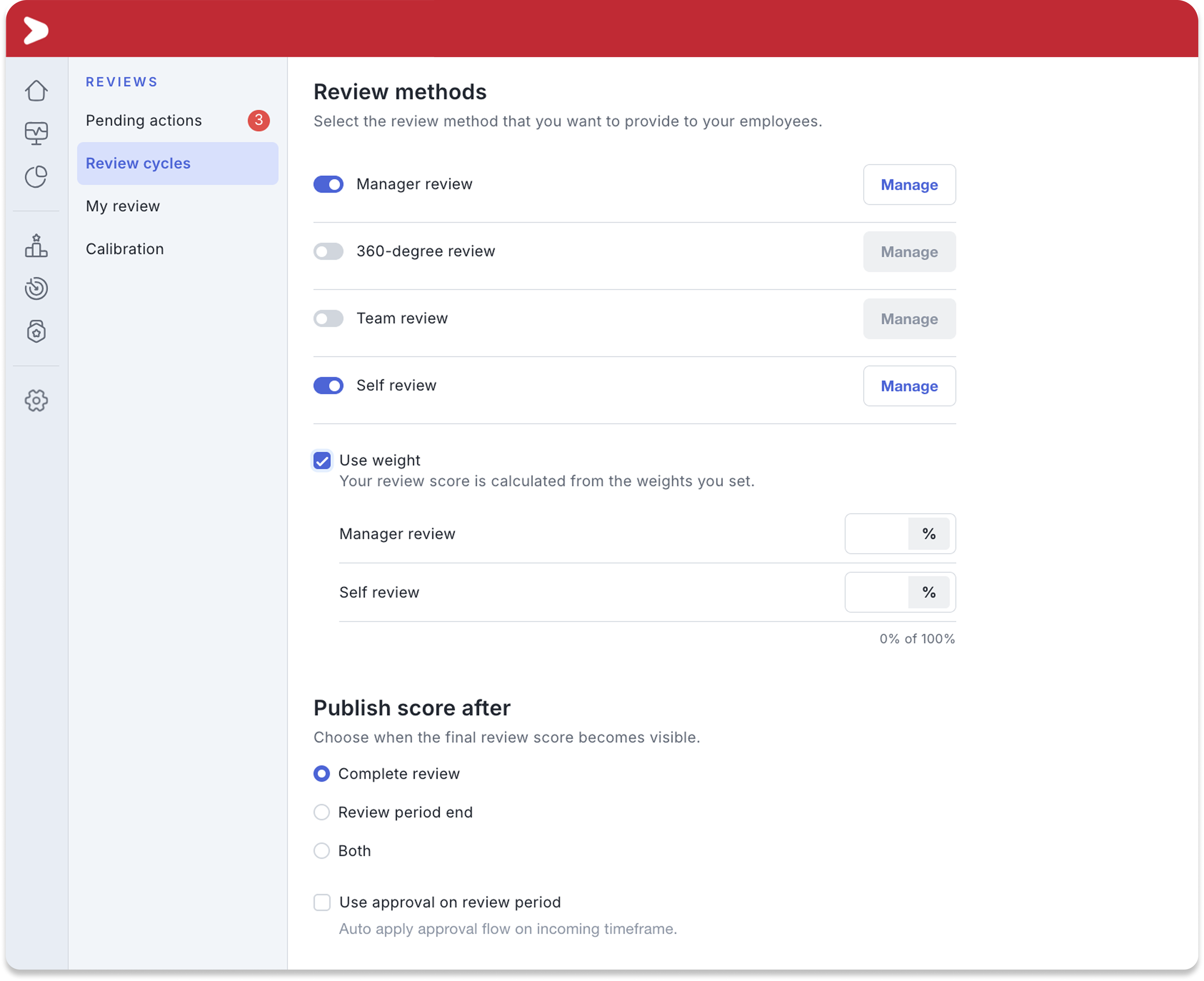1204x981 pixels.
Task: Check Use approval on review period
Action: (322, 902)
